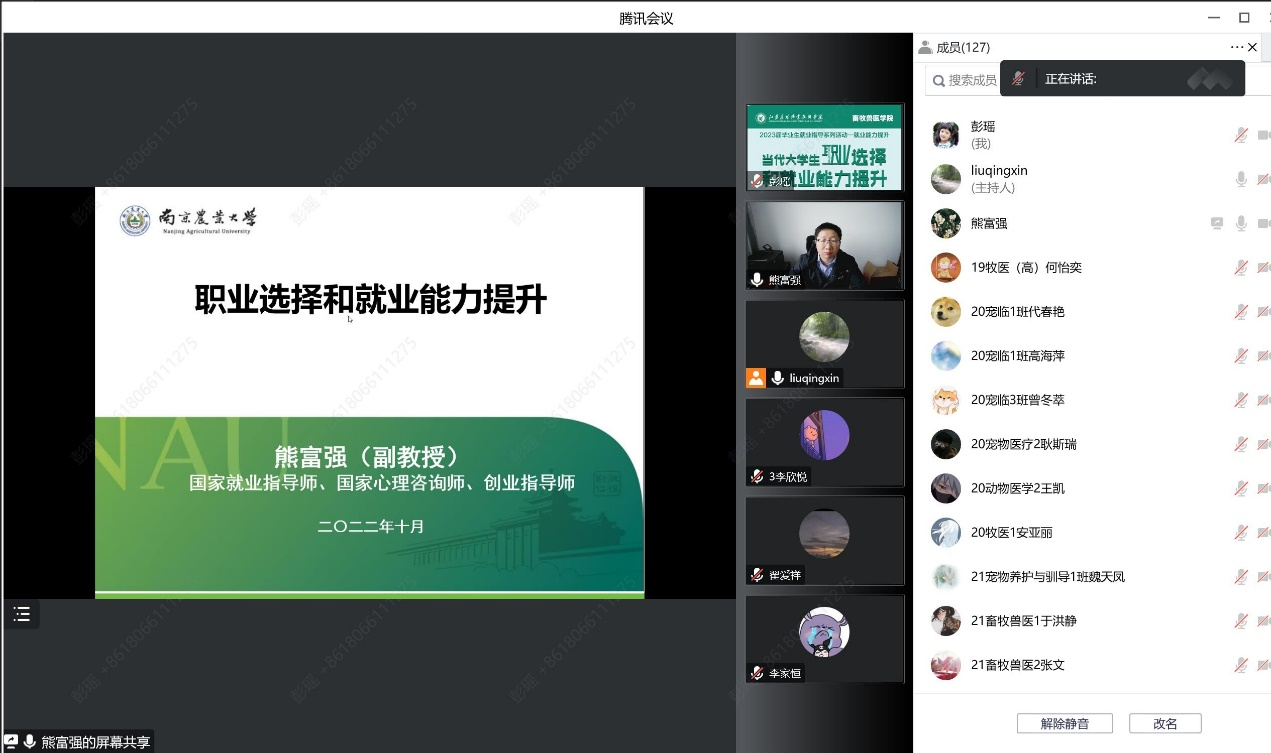The width and height of the screenshot is (1271, 753).
Task: Select 熊富强's camera video thumbnail
Action: point(825,246)
